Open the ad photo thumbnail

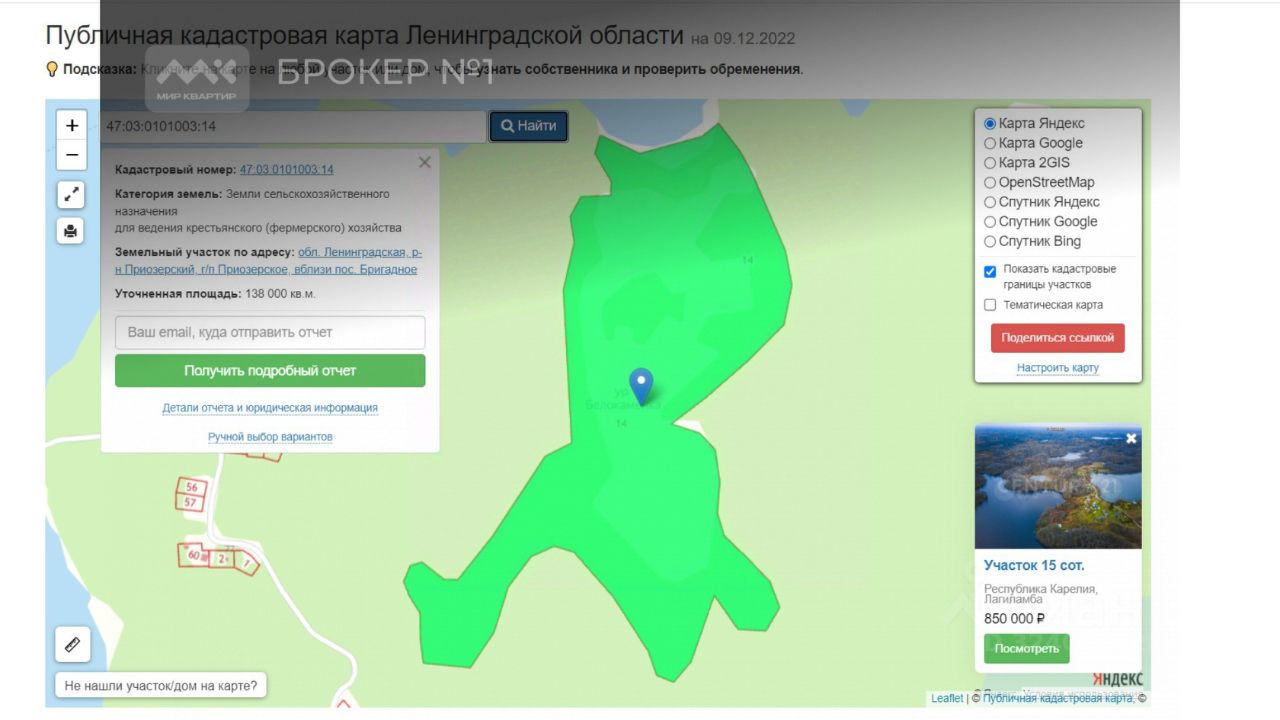click(x=1058, y=486)
